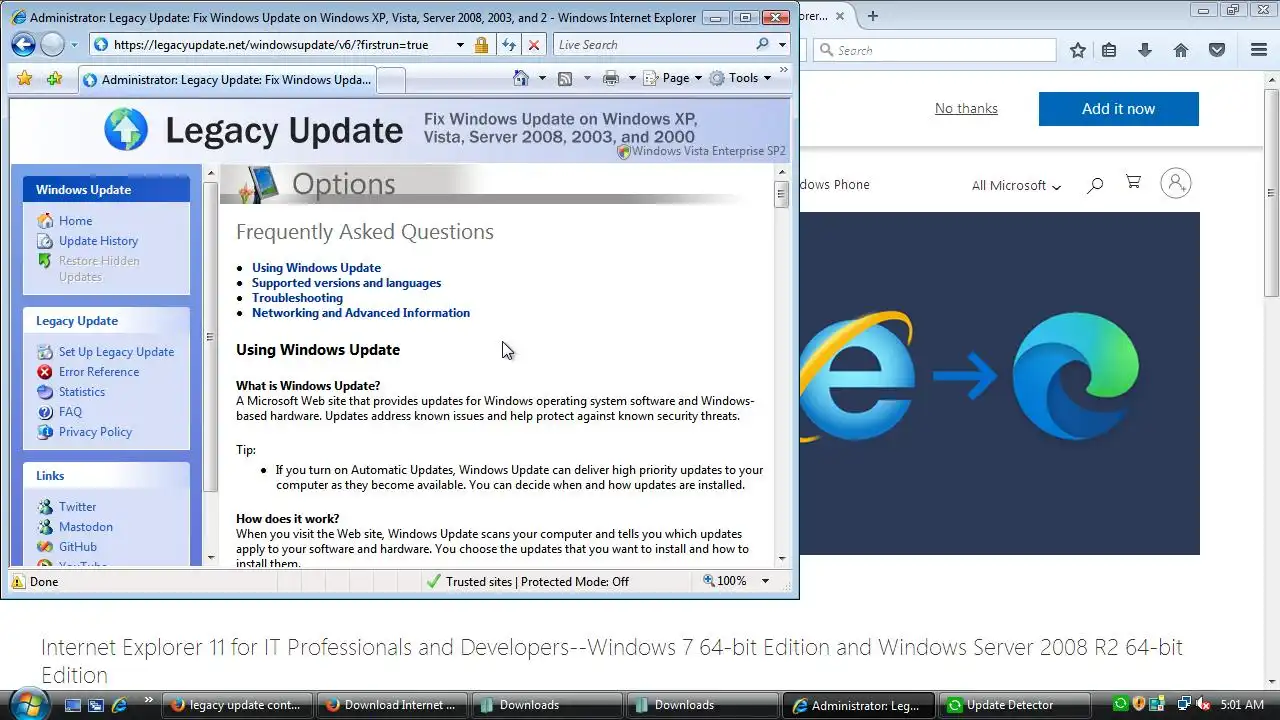Stop loading with the red X button

click(534, 45)
